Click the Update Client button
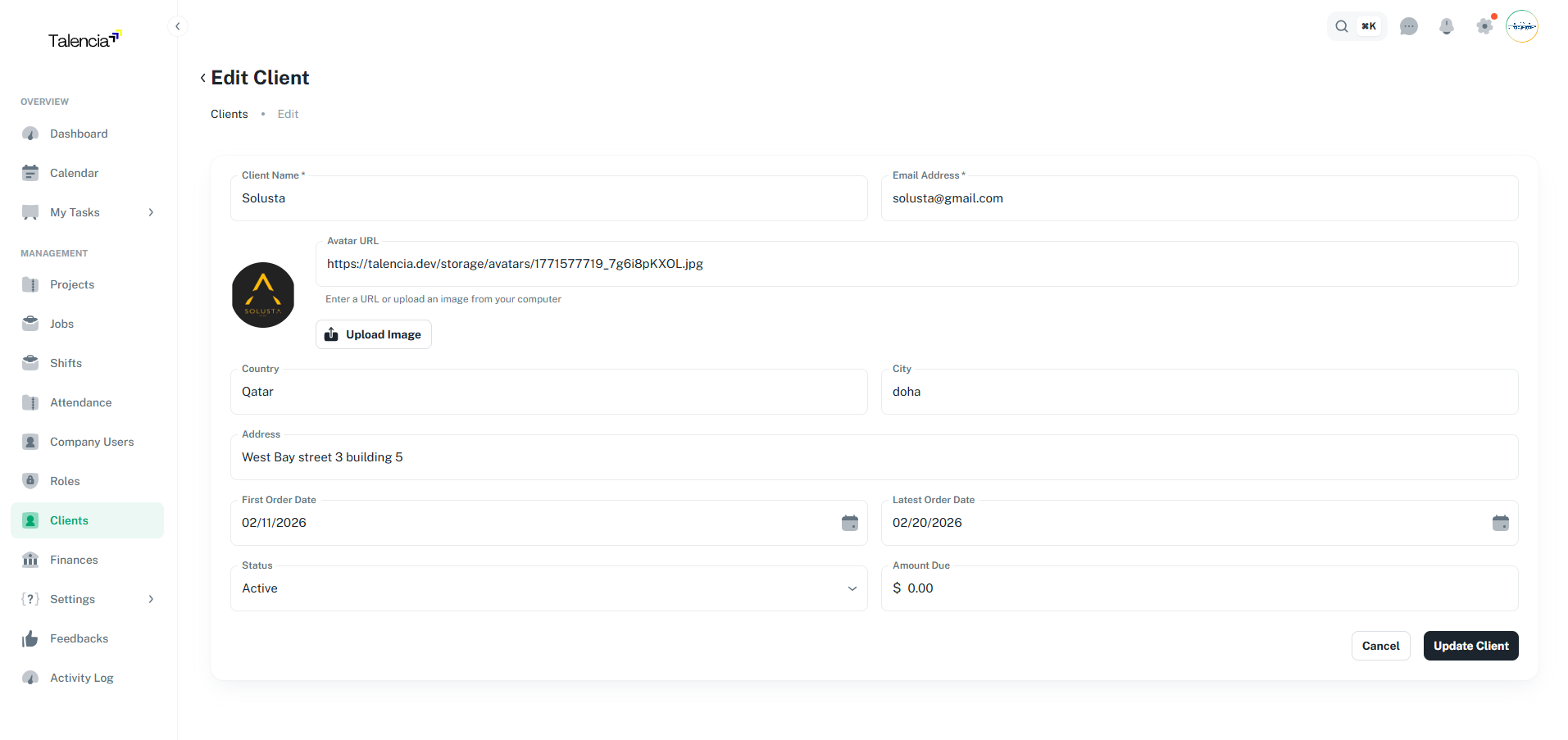The width and height of the screenshot is (1568, 740). coord(1470,646)
